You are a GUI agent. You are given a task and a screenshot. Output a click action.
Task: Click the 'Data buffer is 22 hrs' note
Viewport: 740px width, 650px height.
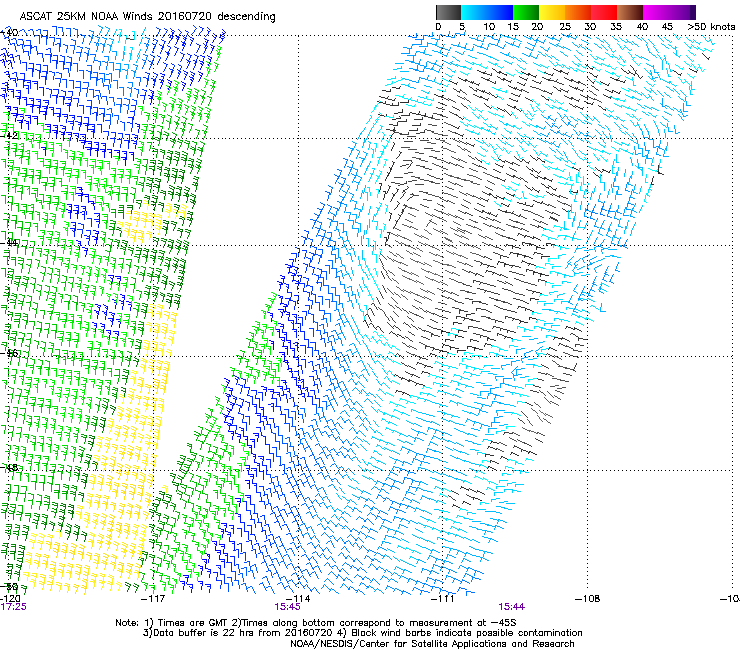[242, 633]
